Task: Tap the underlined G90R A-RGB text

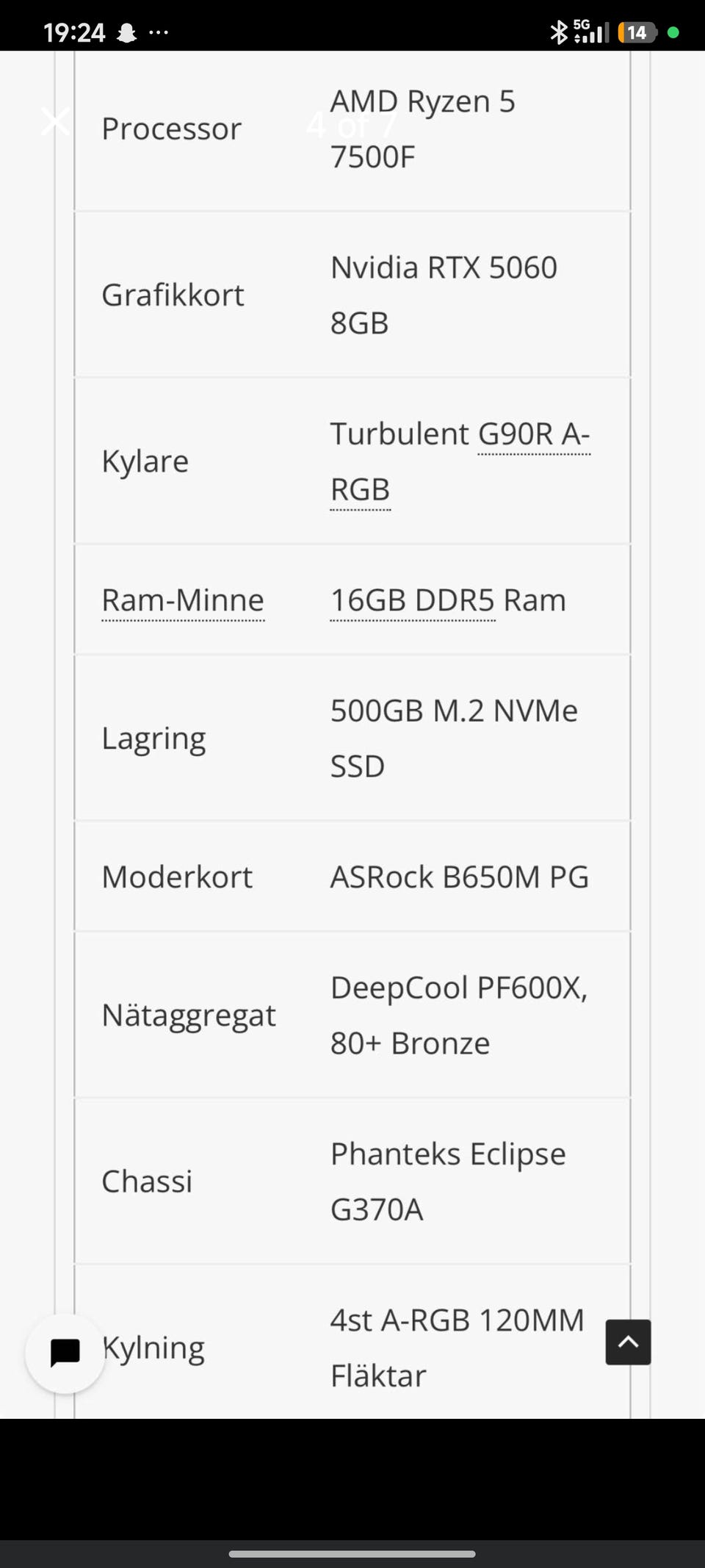Action: click(x=460, y=461)
